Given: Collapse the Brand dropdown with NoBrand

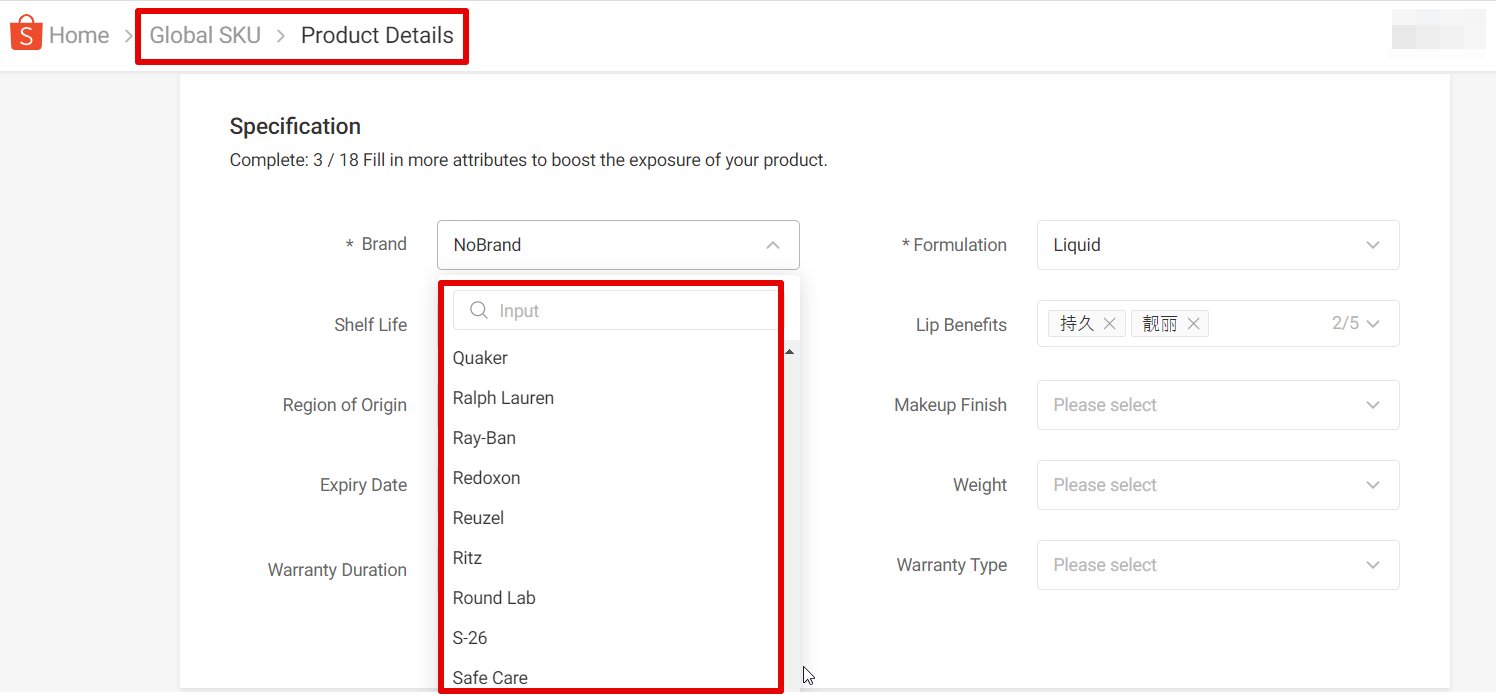Looking at the screenshot, I should click(x=618, y=245).
